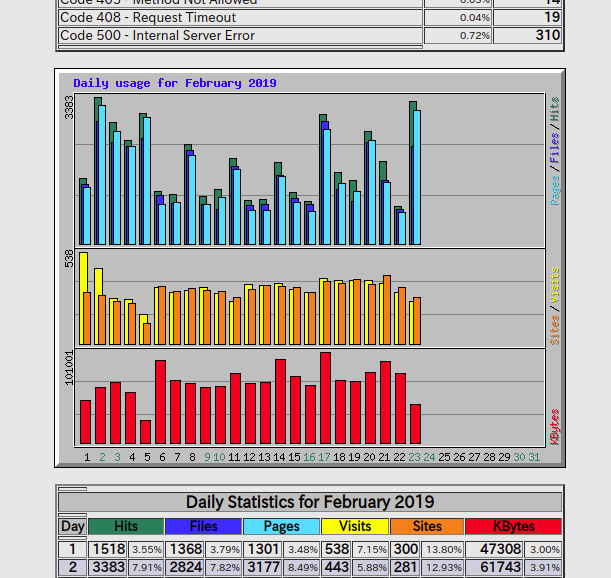
Task: Select the Code 408 Request Timeout row
Action: [240, 17]
